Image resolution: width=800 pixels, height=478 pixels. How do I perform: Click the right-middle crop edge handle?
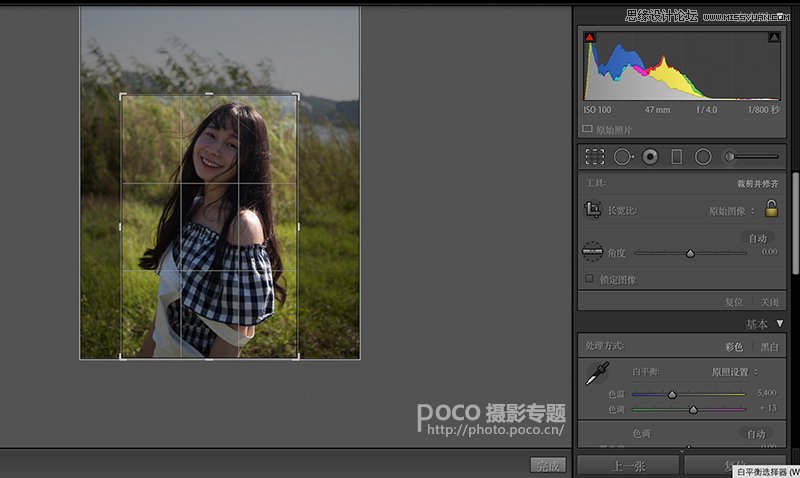[x=298, y=227]
